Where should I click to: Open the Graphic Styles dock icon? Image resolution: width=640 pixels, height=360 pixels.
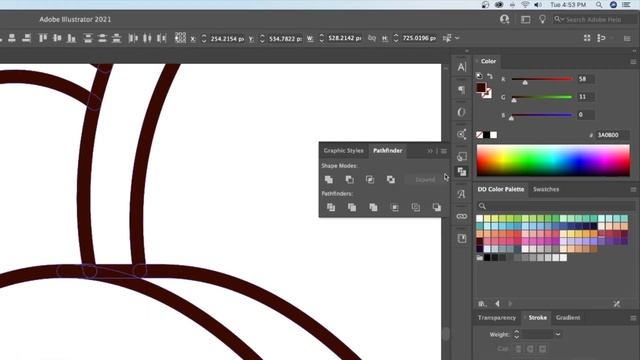462,156
